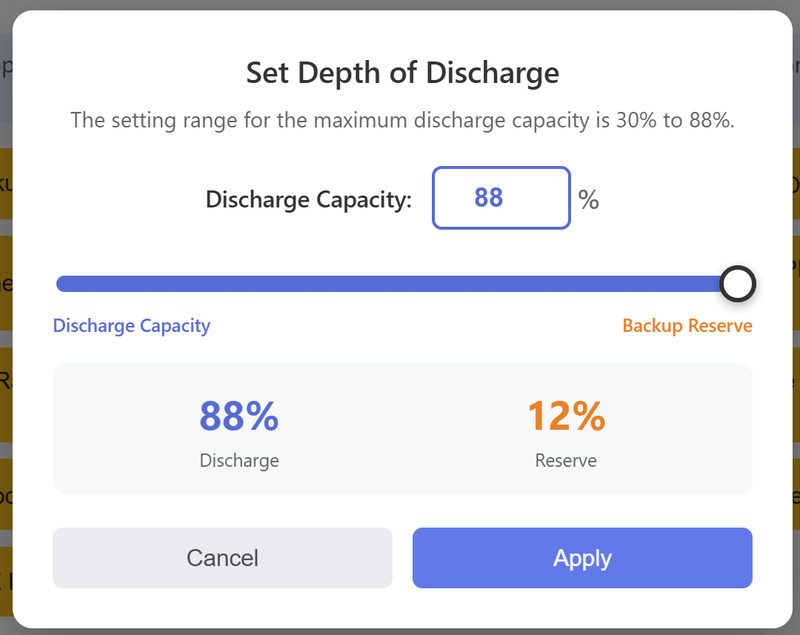Viewport: 800px width, 635px height.
Task: Click the number 88 inside the input box
Action: point(488,198)
